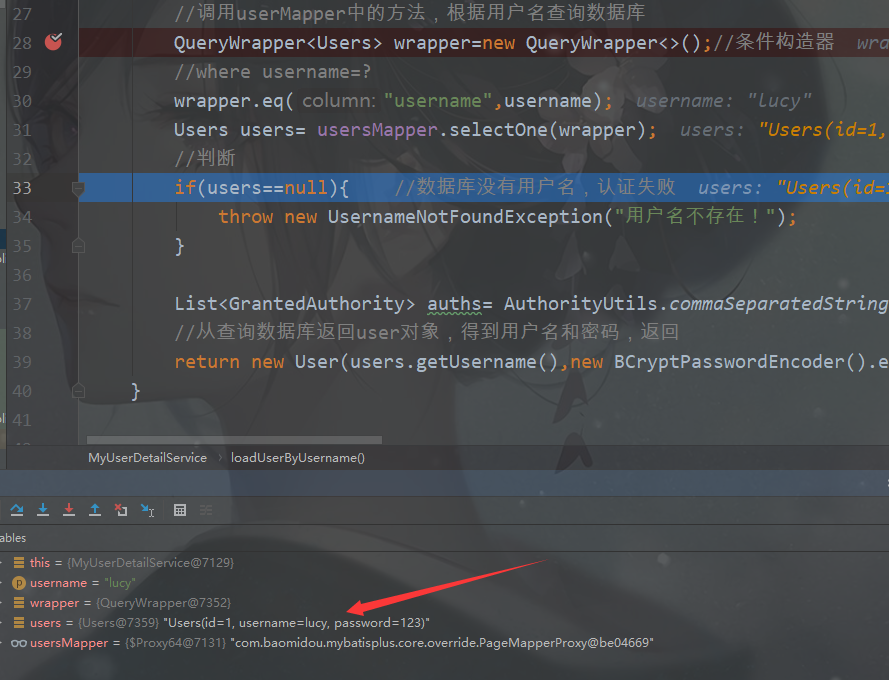Click the fold end marker on line 35

pyautogui.click(x=78, y=246)
